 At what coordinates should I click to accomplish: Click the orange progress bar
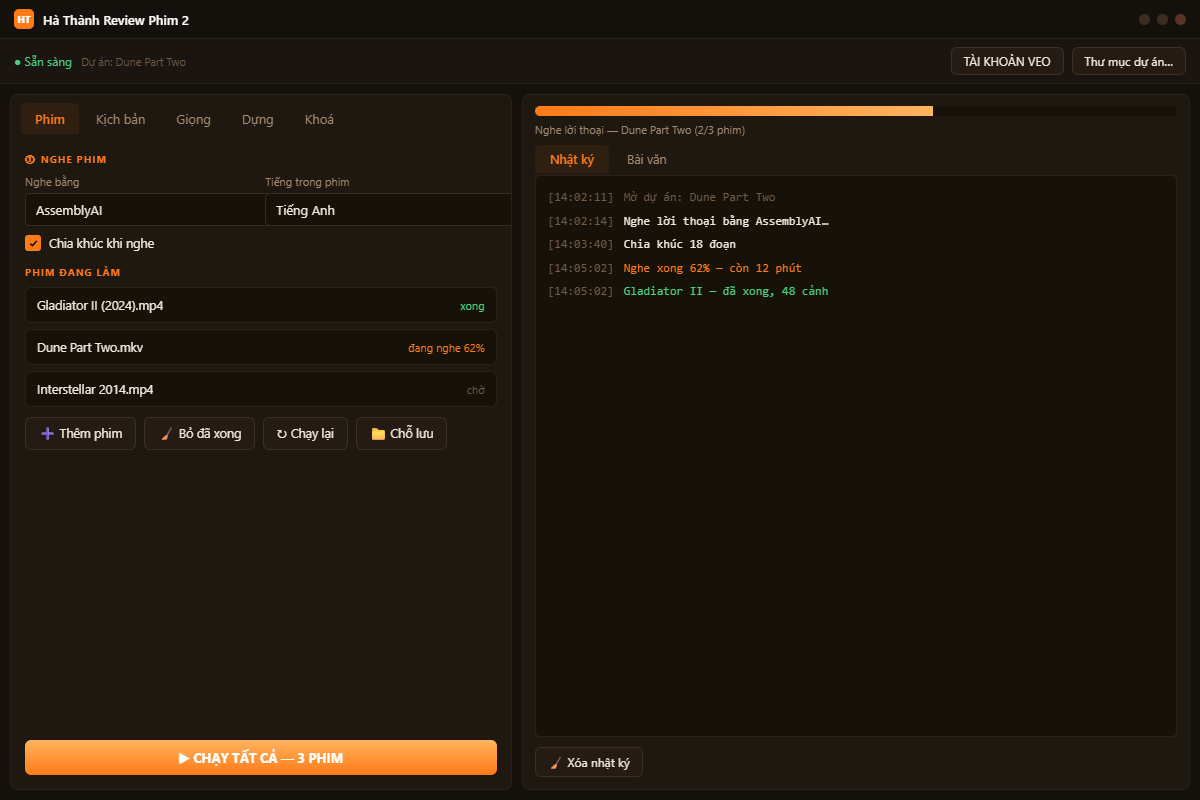point(734,111)
